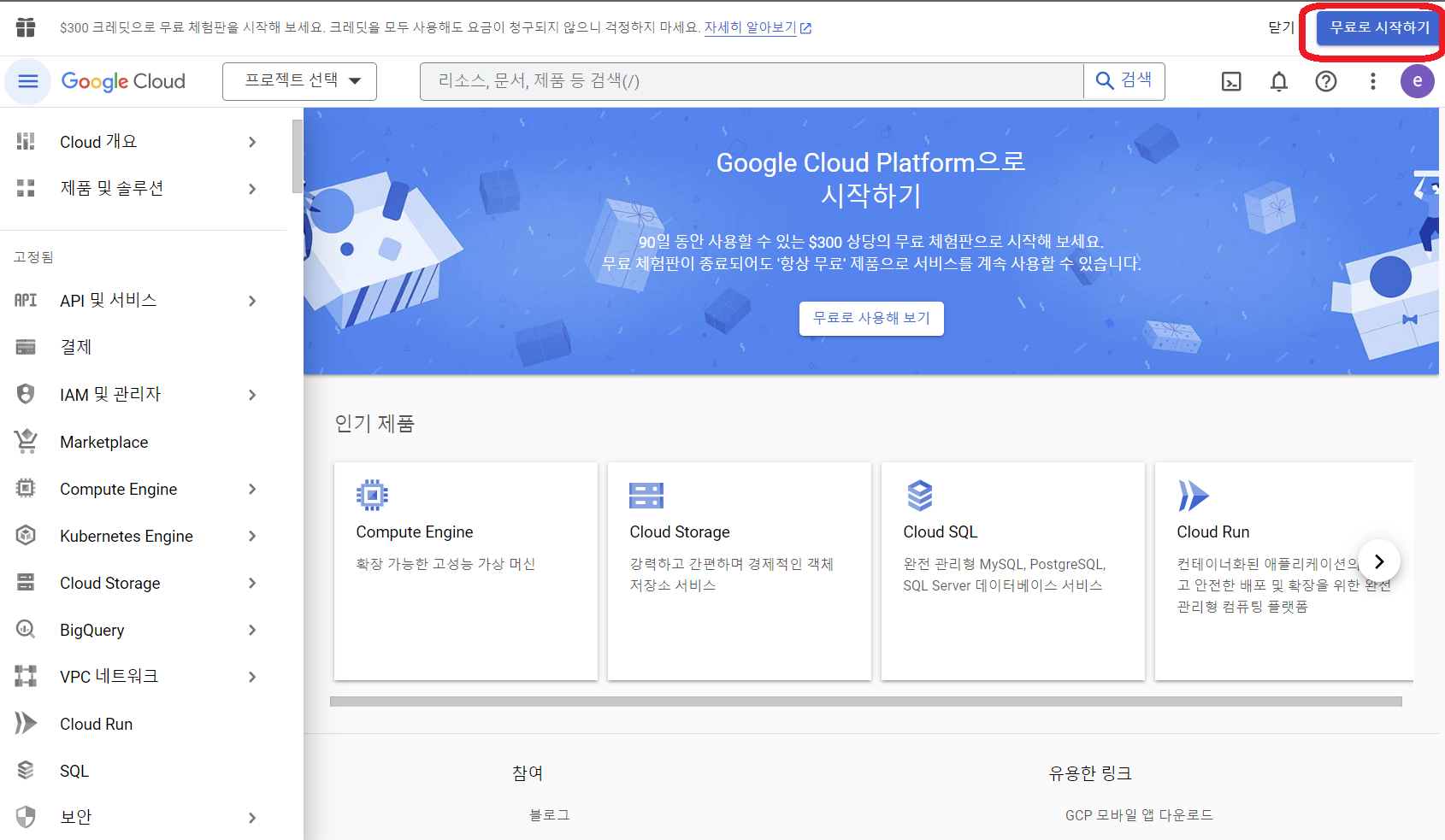
Task: Open GCP 모바일 앱 다운로드 link
Action: pos(1139,815)
